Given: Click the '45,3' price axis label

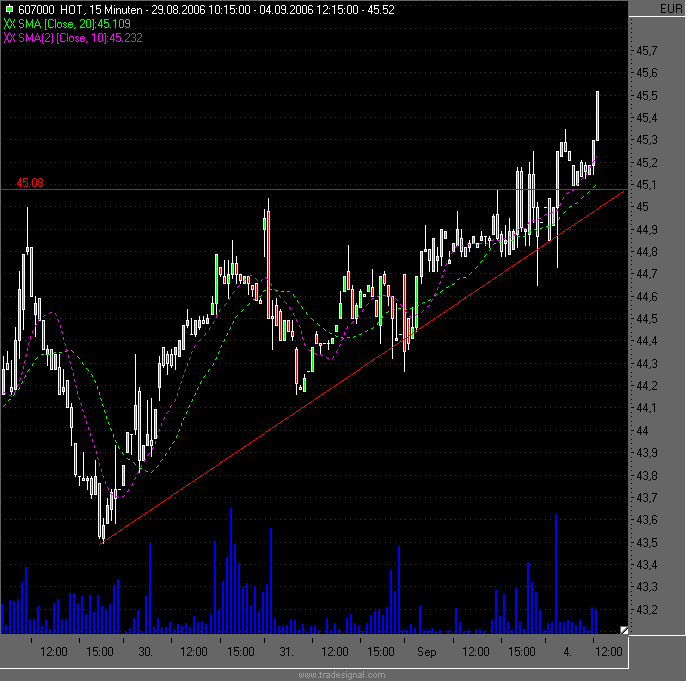Looking at the screenshot, I should tap(647, 140).
